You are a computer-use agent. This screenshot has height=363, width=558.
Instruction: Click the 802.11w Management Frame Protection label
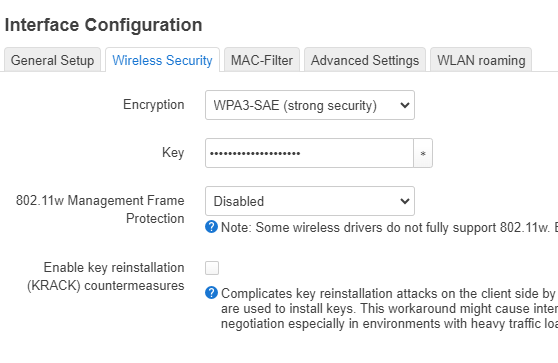click(100, 209)
